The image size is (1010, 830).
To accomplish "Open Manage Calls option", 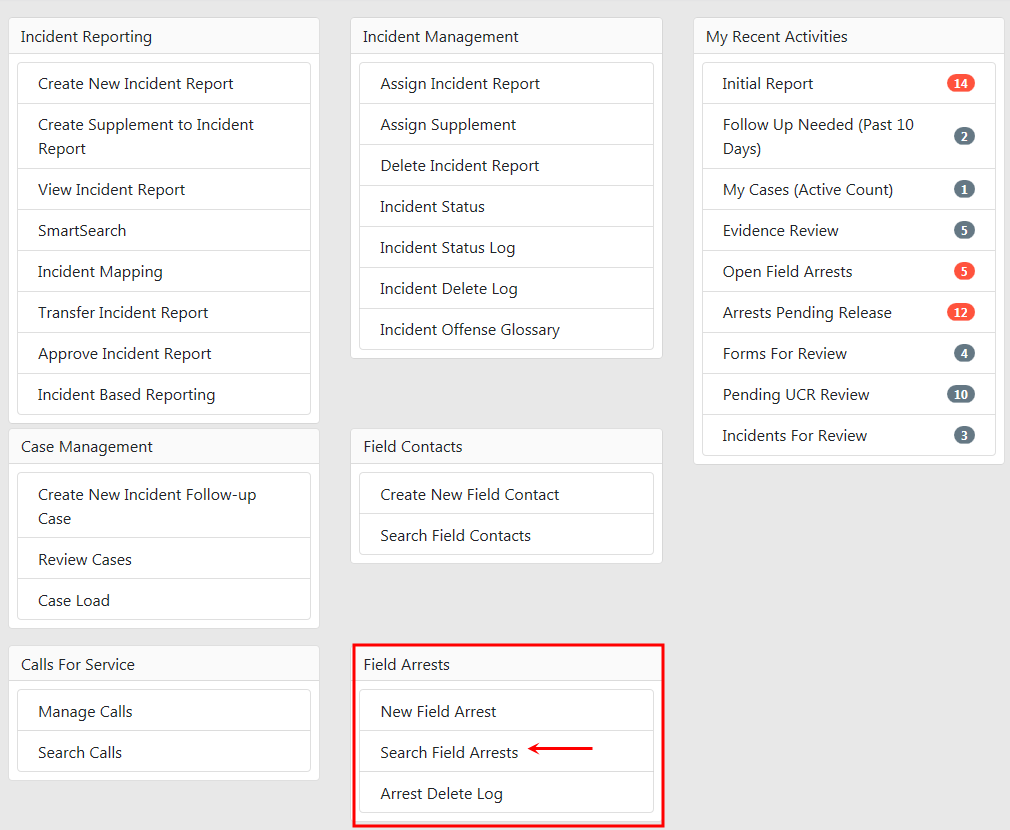I will click(85, 712).
